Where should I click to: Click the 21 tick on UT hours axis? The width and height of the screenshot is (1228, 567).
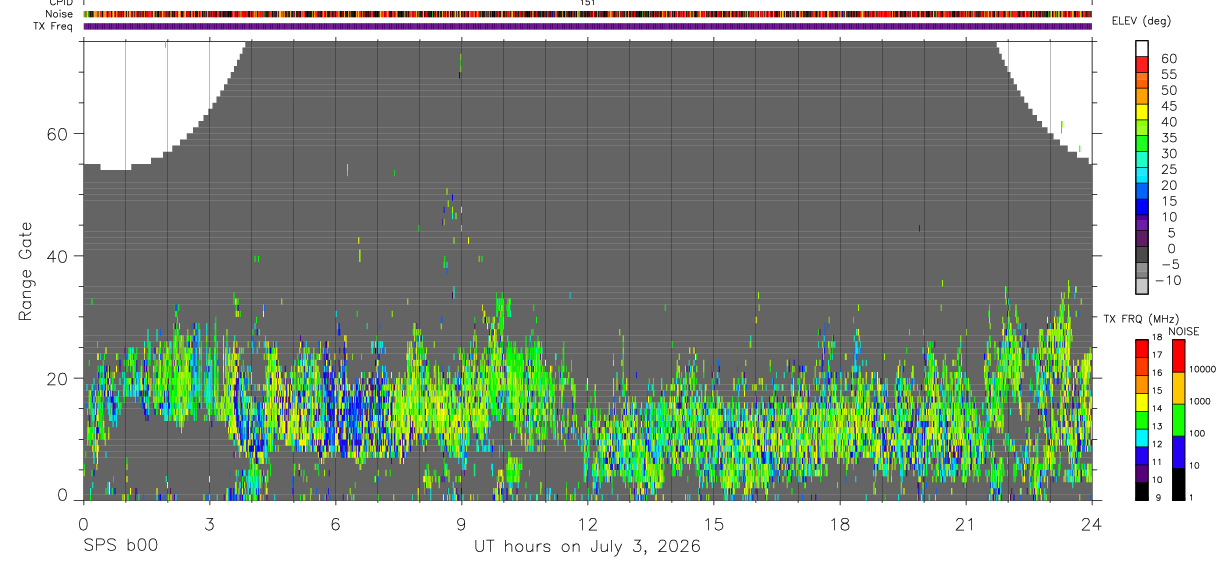966,523
